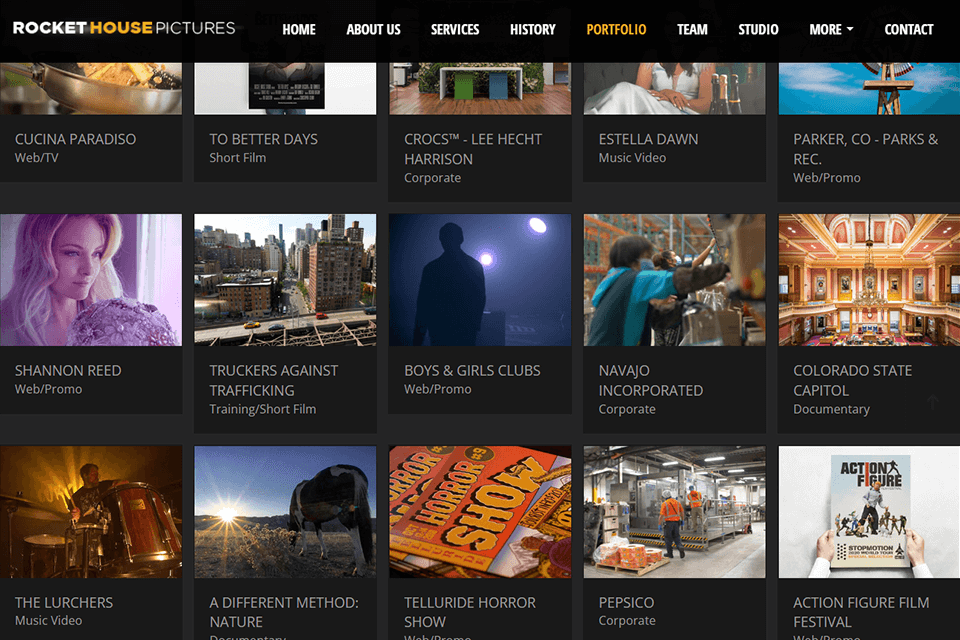Click "Web/TV" under Cucina Paradiso
The height and width of the screenshot is (640, 960).
tap(37, 158)
